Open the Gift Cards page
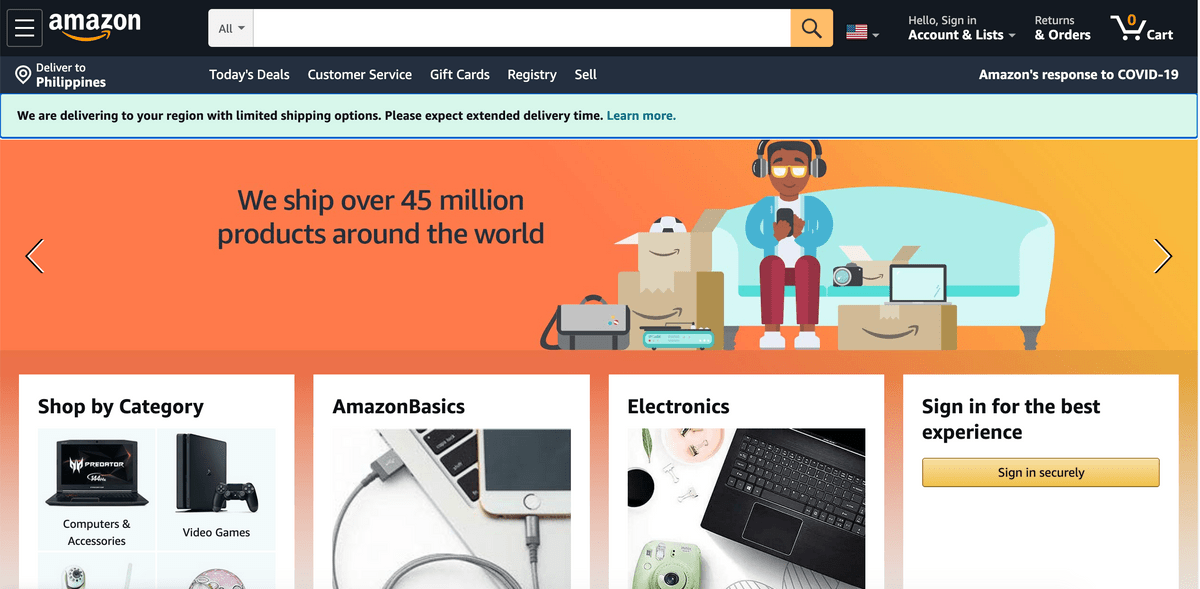 459,75
